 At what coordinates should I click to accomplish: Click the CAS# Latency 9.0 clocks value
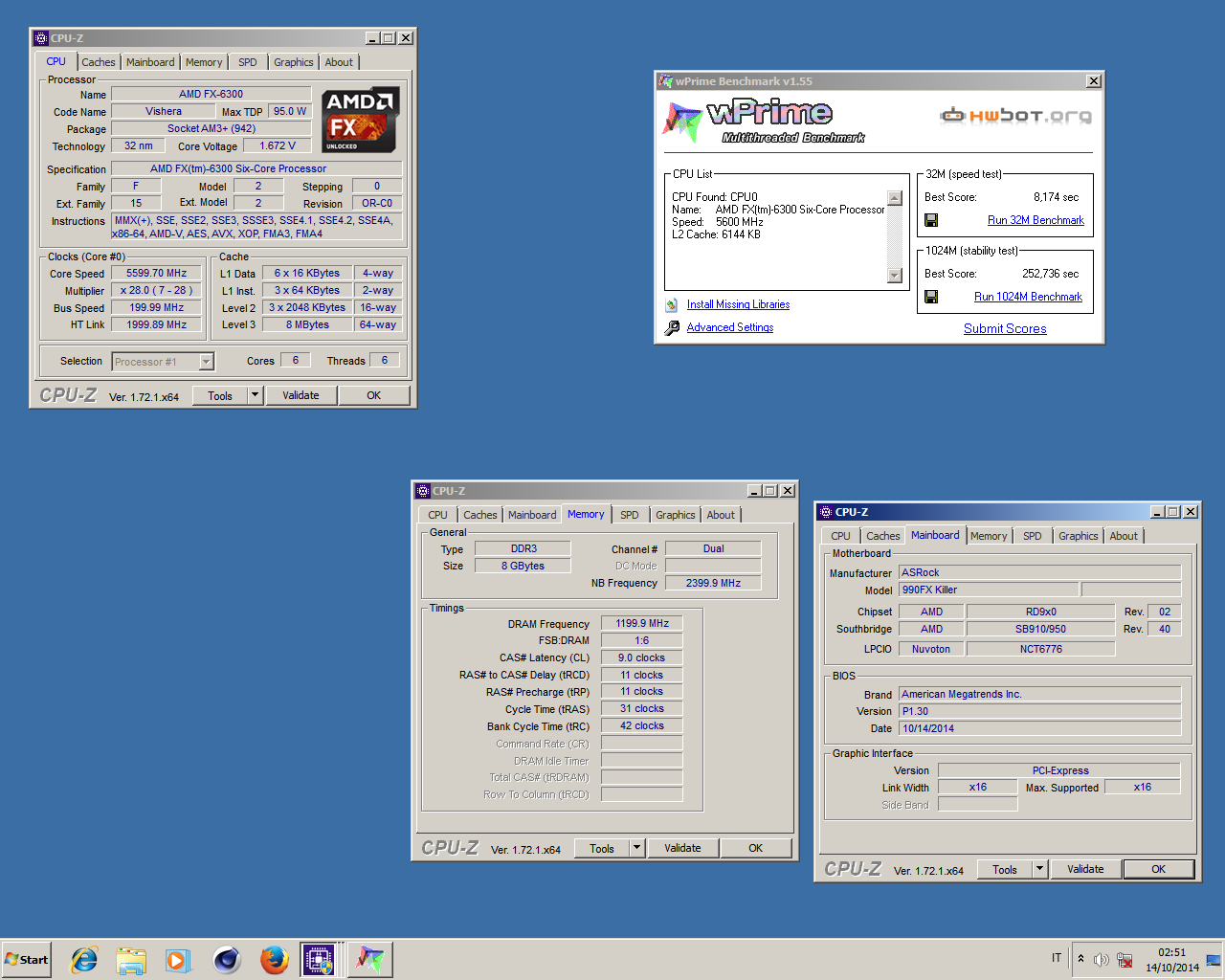click(x=641, y=657)
